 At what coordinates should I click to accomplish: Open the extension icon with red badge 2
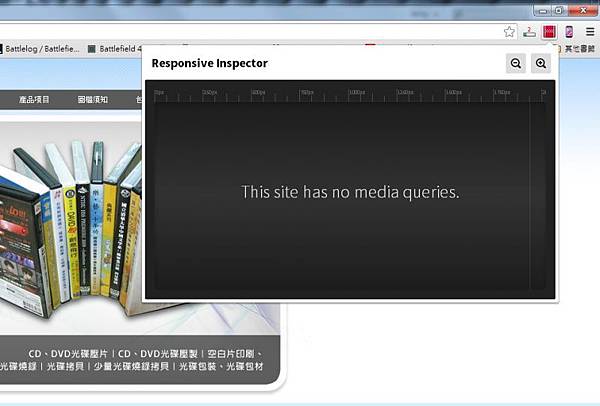pos(529,32)
